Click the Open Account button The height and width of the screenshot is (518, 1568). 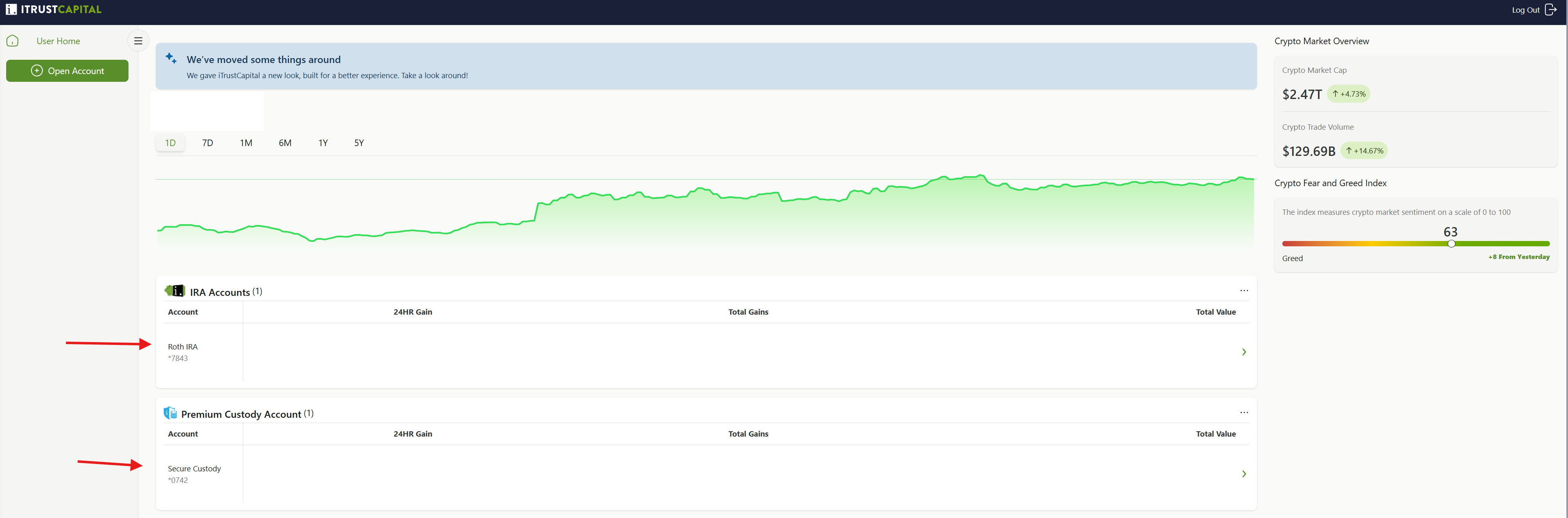67,71
